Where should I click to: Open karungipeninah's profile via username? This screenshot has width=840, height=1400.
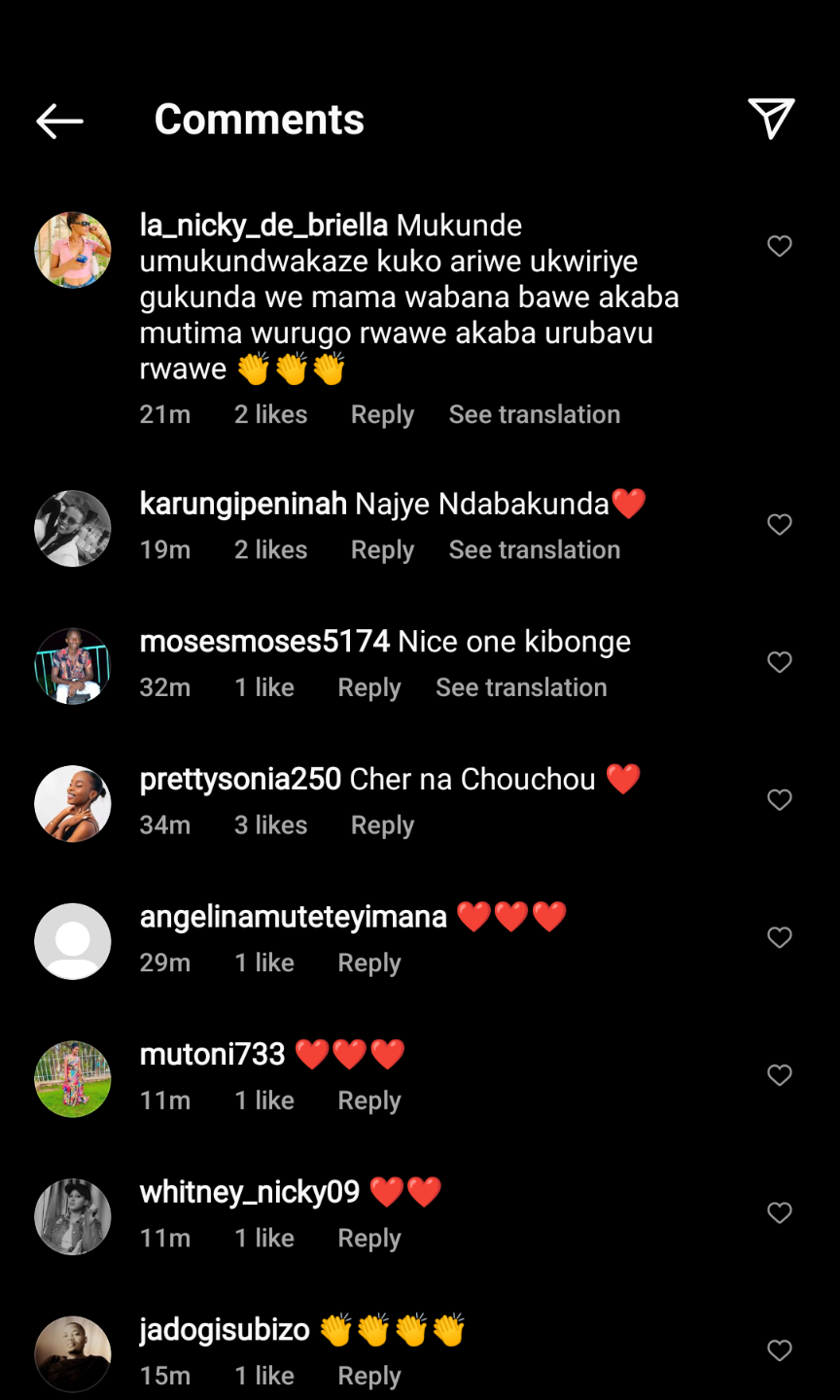coord(243,504)
